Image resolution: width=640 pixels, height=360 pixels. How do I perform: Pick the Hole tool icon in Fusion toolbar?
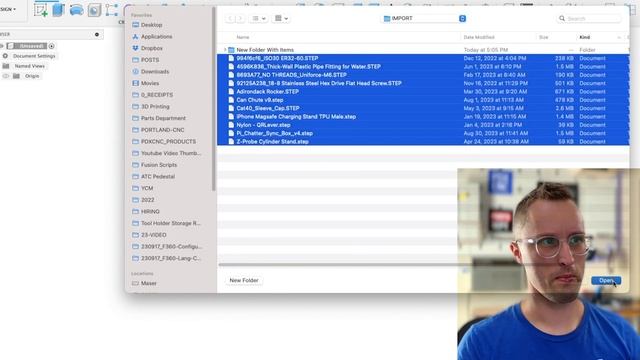click(94, 10)
